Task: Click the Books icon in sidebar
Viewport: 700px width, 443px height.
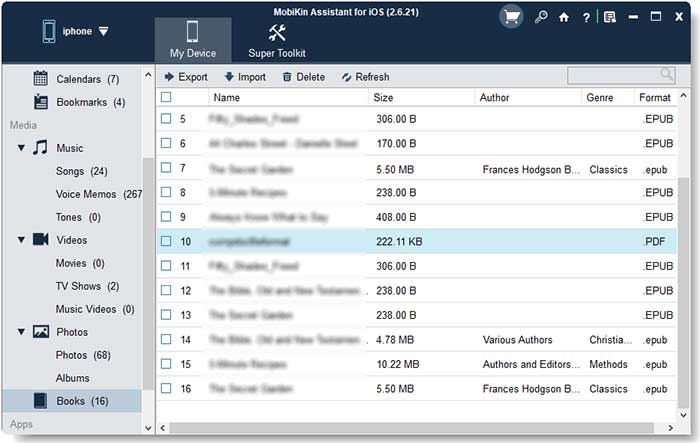Action: [40, 401]
